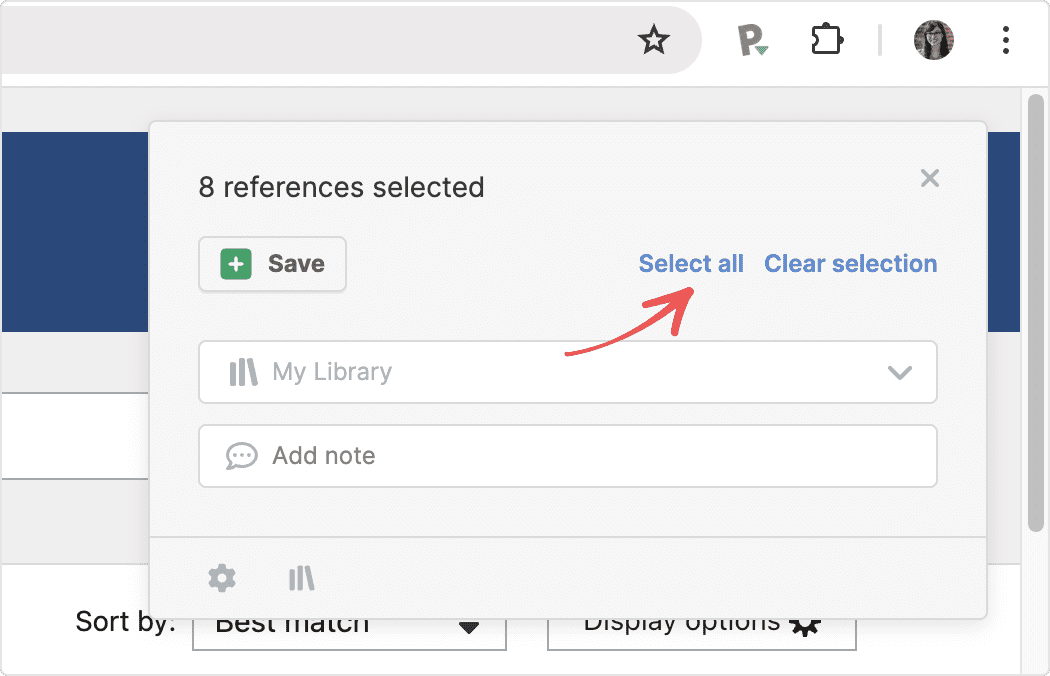Click the Clear selection link
Viewport: 1050px width, 676px height.
(850, 264)
